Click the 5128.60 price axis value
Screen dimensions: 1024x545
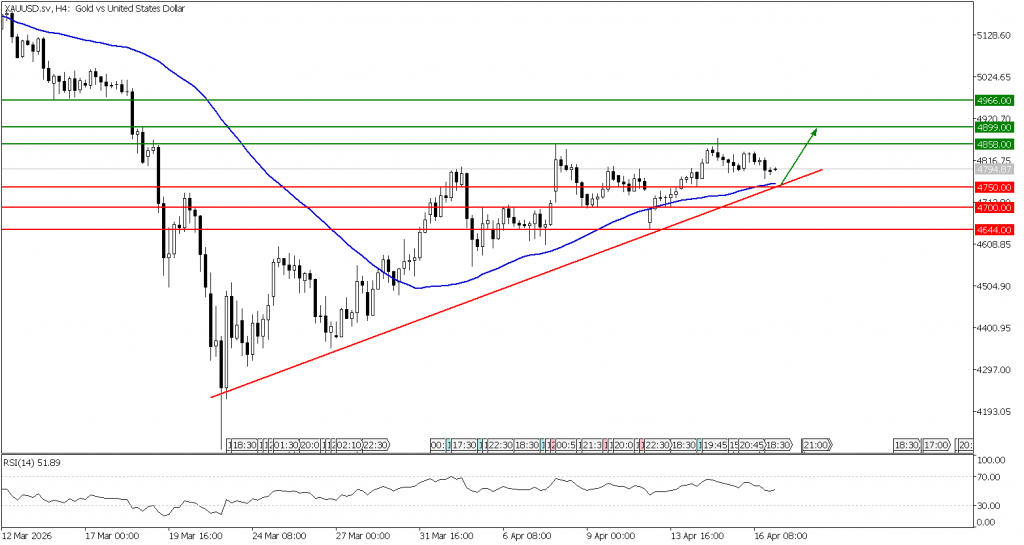(x=993, y=35)
